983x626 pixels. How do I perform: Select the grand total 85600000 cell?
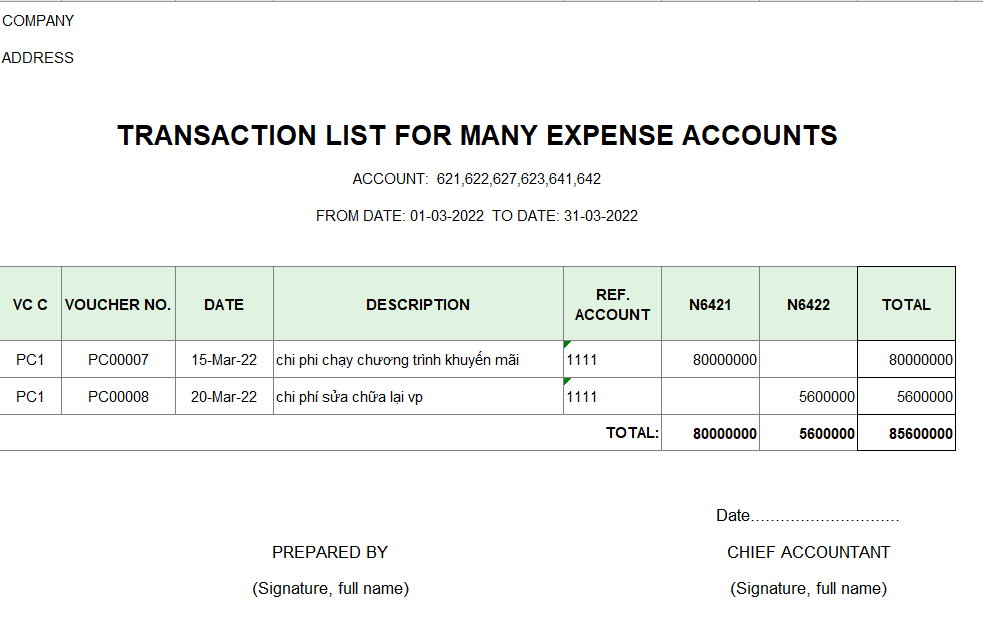907,433
